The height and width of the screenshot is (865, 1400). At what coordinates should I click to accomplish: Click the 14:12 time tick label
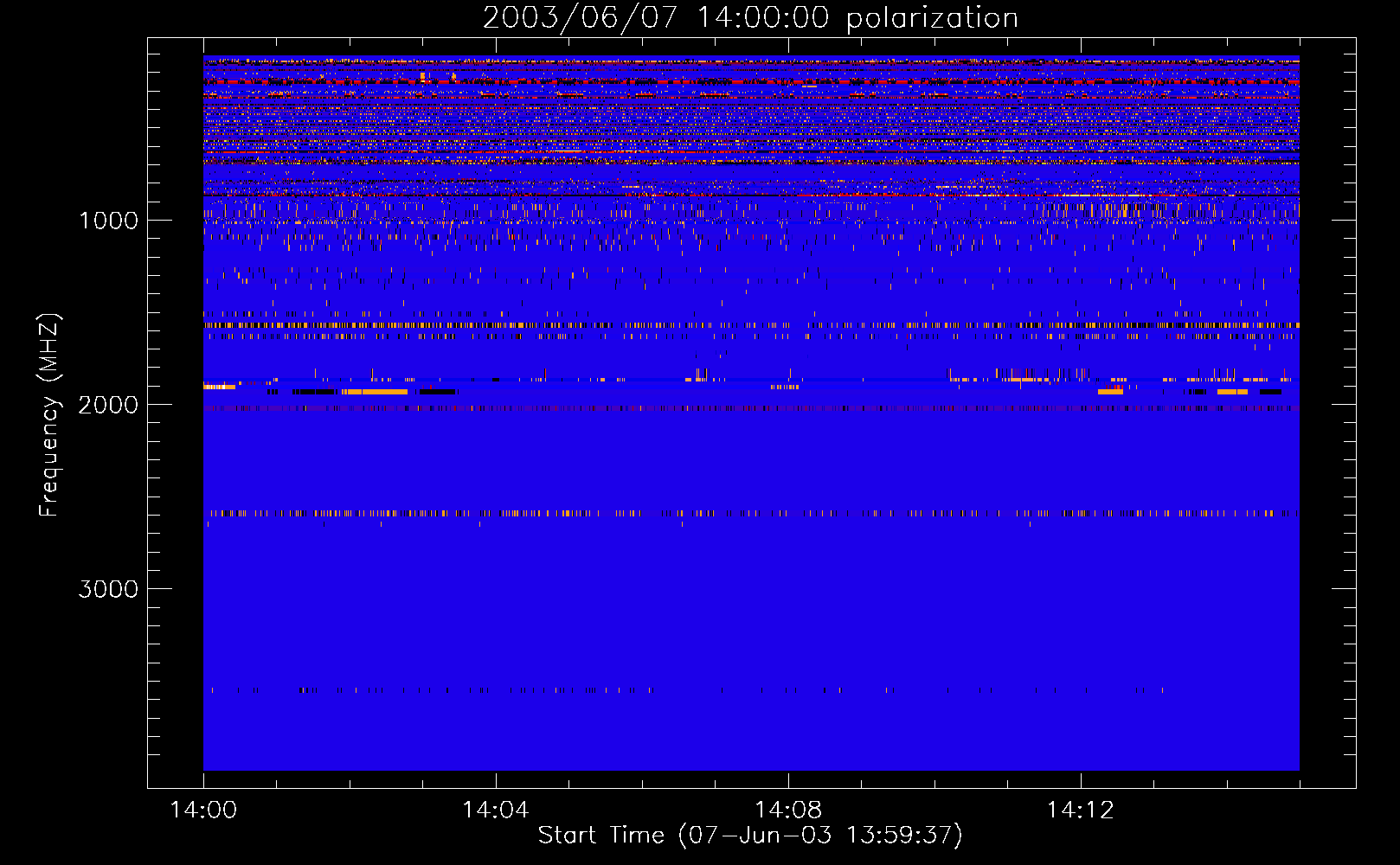1080,811
